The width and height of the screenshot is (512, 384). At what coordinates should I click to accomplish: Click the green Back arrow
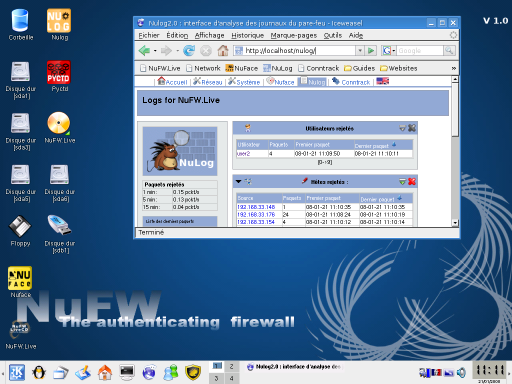pos(144,51)
